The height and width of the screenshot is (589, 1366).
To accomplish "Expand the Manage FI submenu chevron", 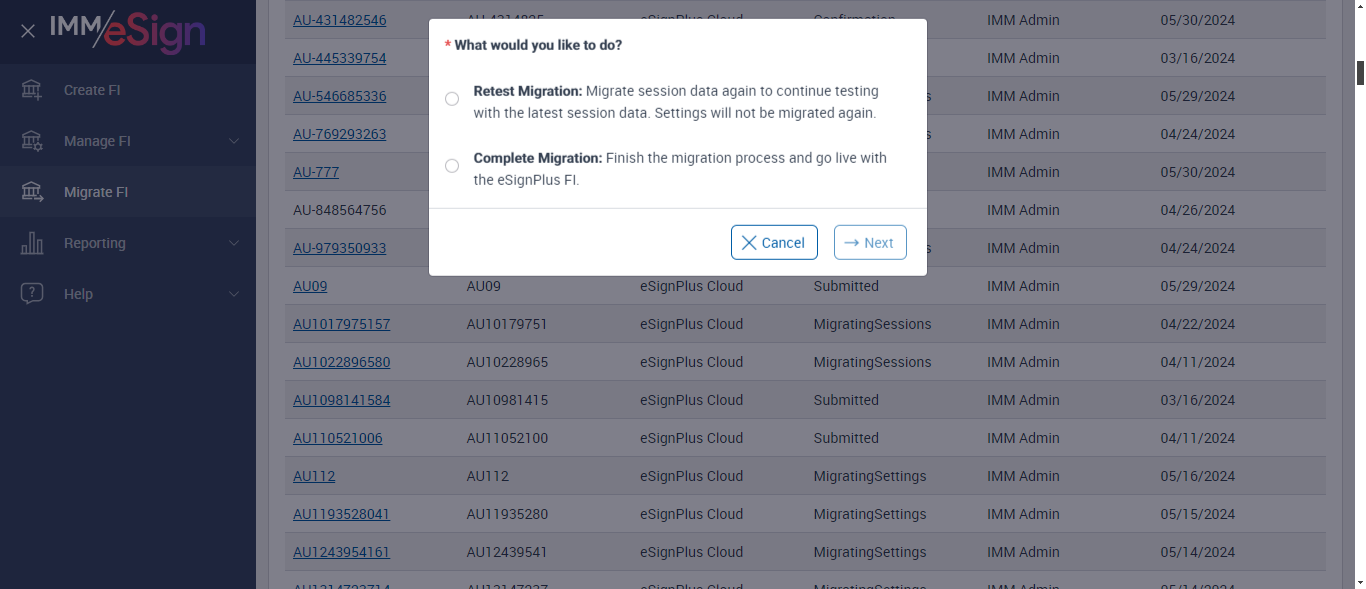I will pos(234,141).
